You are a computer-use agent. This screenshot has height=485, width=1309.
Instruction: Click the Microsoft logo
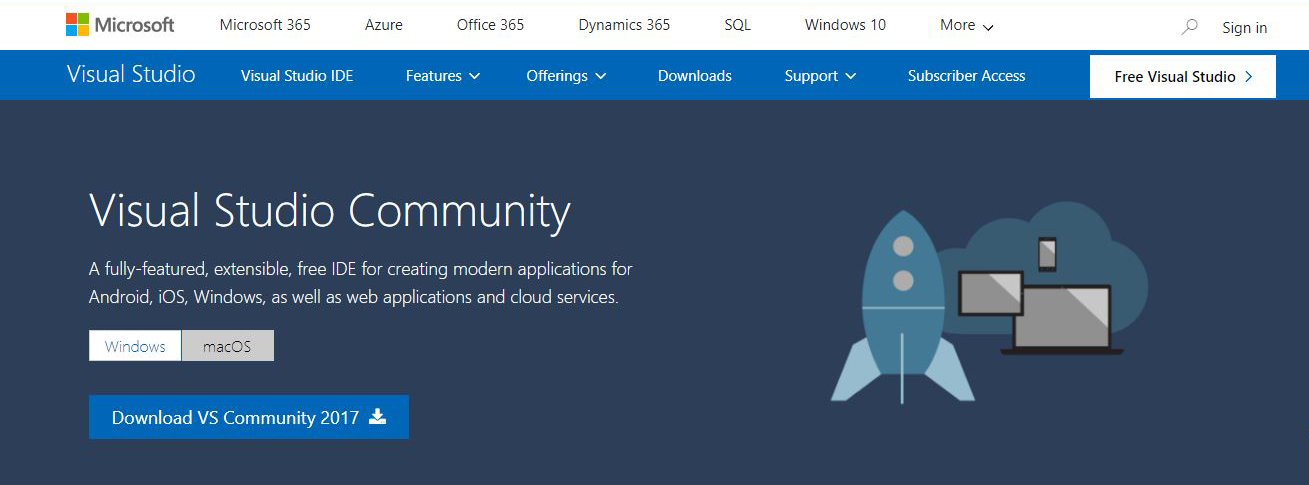tap(120, 25)
